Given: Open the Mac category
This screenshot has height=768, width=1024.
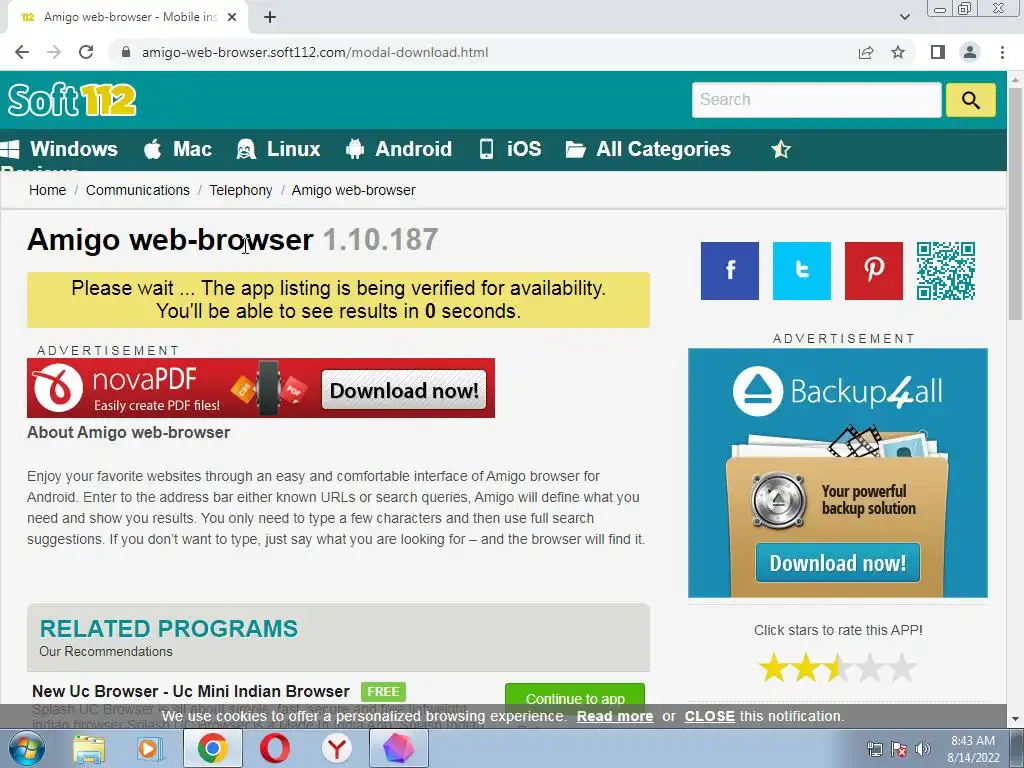Looking at the screenshot, I should tap(178, 149).
